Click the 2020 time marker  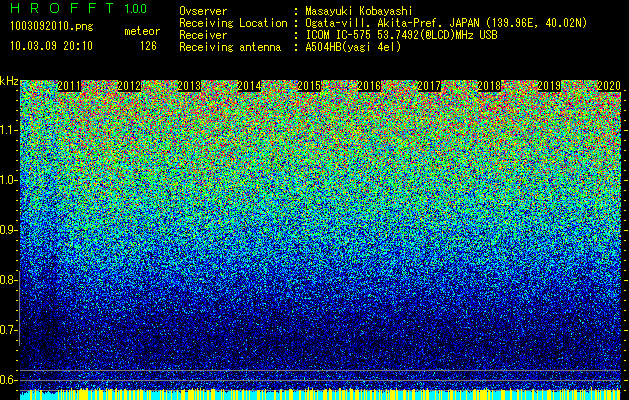point(609,86)
